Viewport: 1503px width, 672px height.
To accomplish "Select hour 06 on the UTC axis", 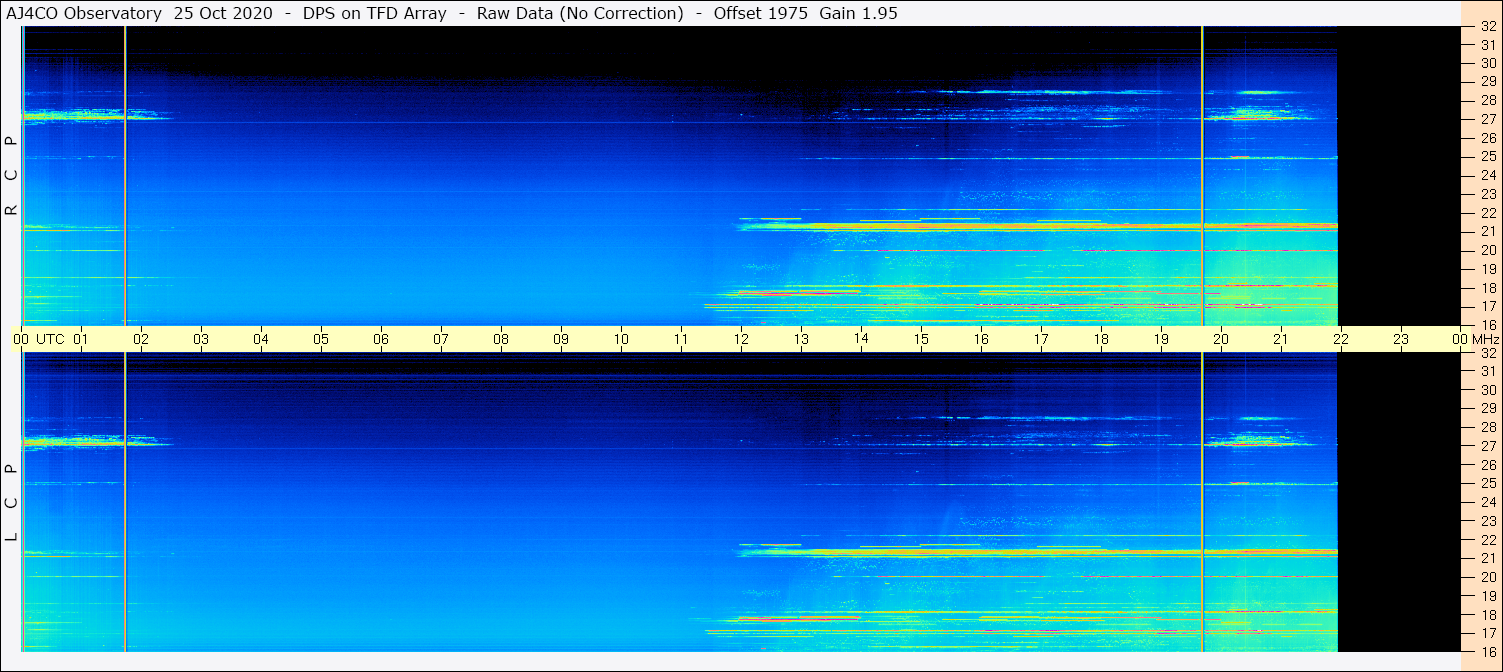I will (381, 339).
